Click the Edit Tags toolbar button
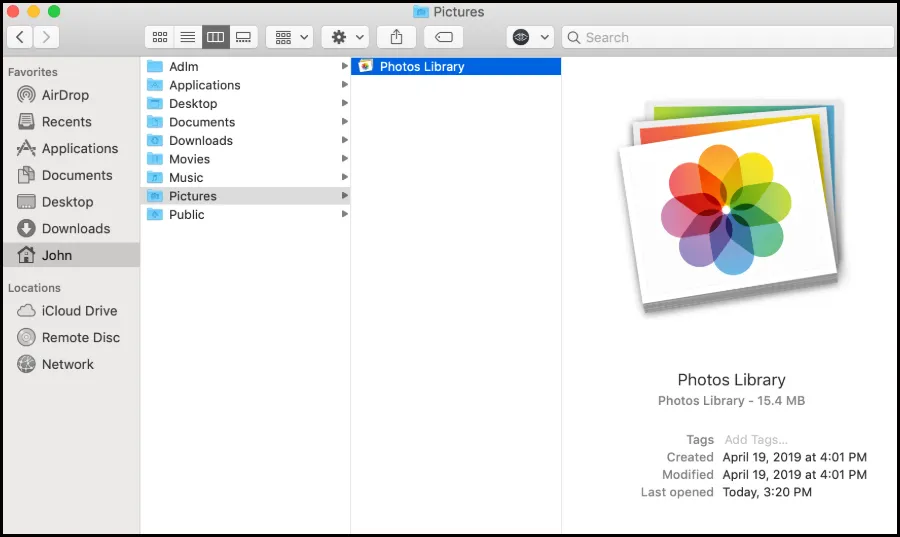 (444, 37)
